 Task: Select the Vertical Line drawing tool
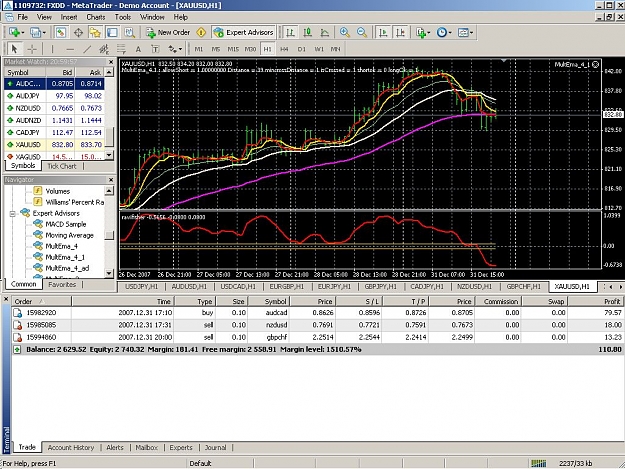click(x=52, y=49)
